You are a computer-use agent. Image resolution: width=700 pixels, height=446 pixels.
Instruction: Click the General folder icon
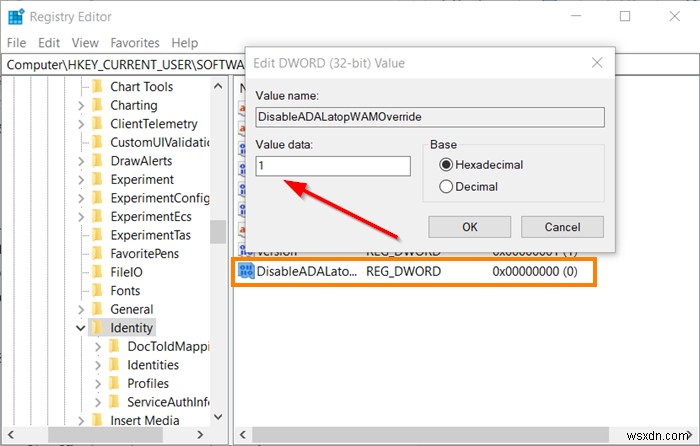[x=97, y=309]
